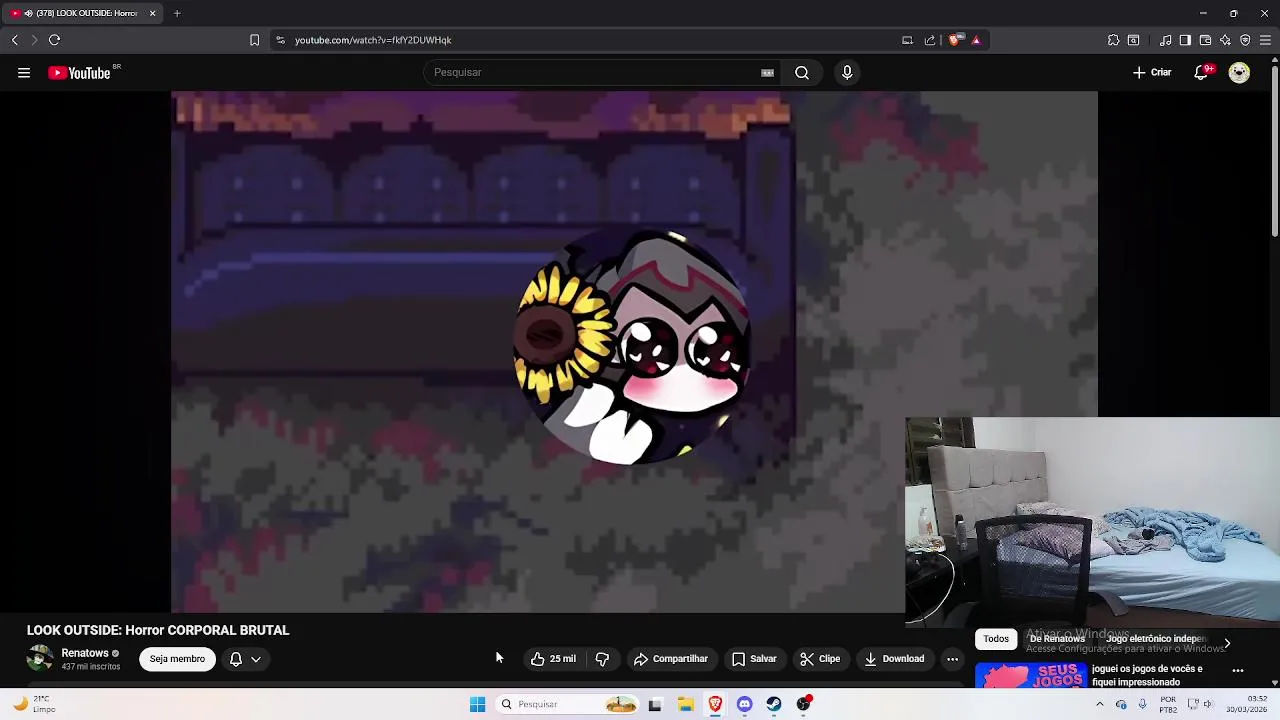Go back with browser back arrow
1280x720 pixels.
point(14,40)
